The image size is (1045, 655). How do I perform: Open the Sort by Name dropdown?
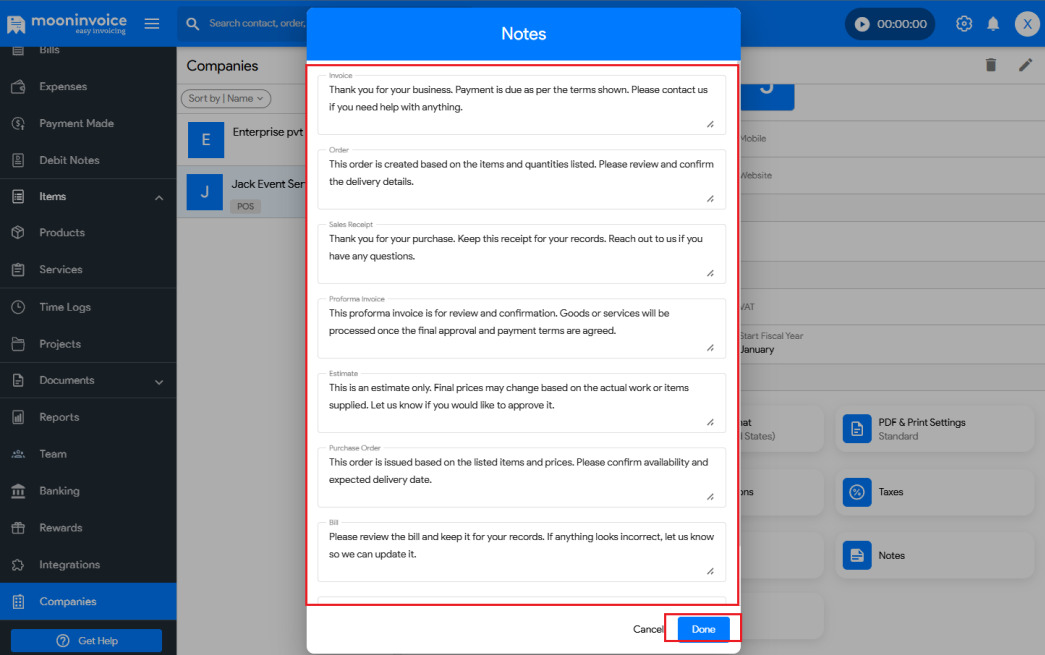point(226,98)
